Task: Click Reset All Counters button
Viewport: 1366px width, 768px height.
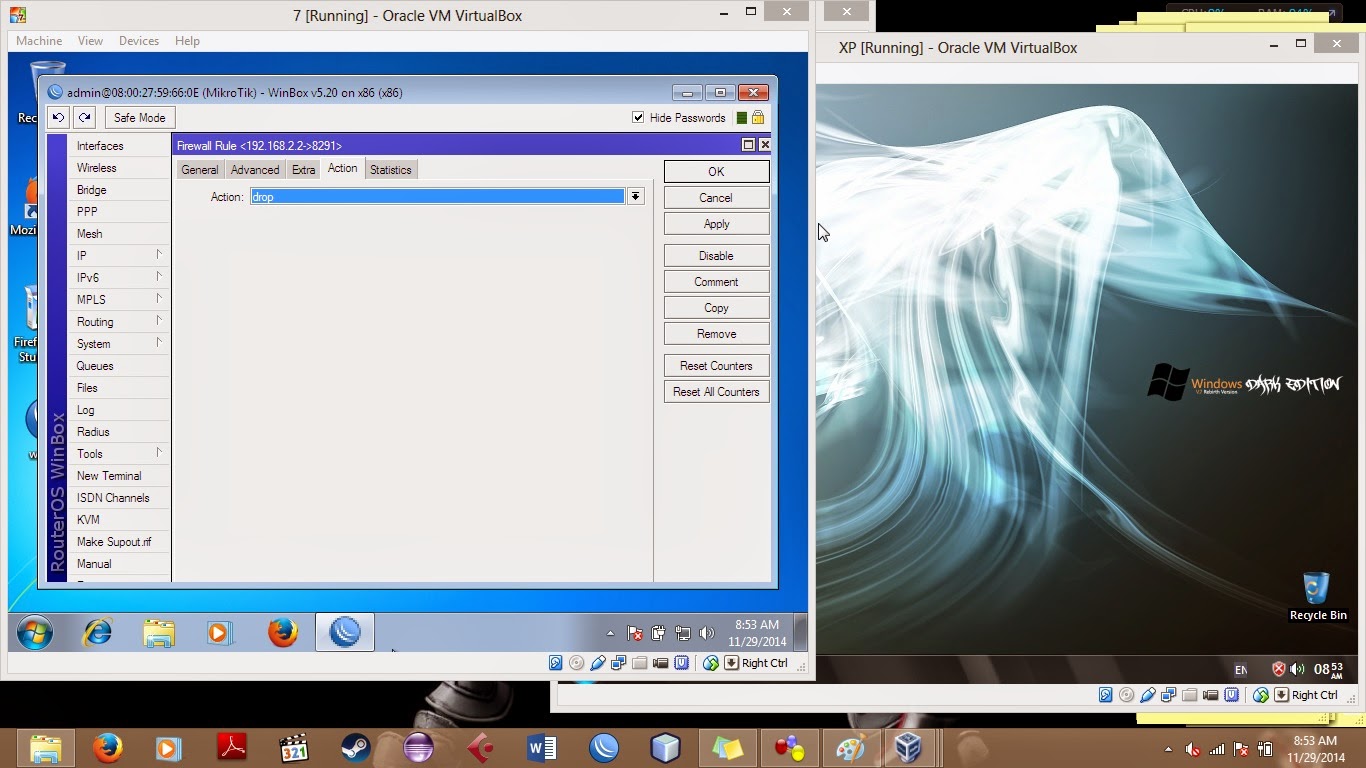Action: click(x=716, y=392)
